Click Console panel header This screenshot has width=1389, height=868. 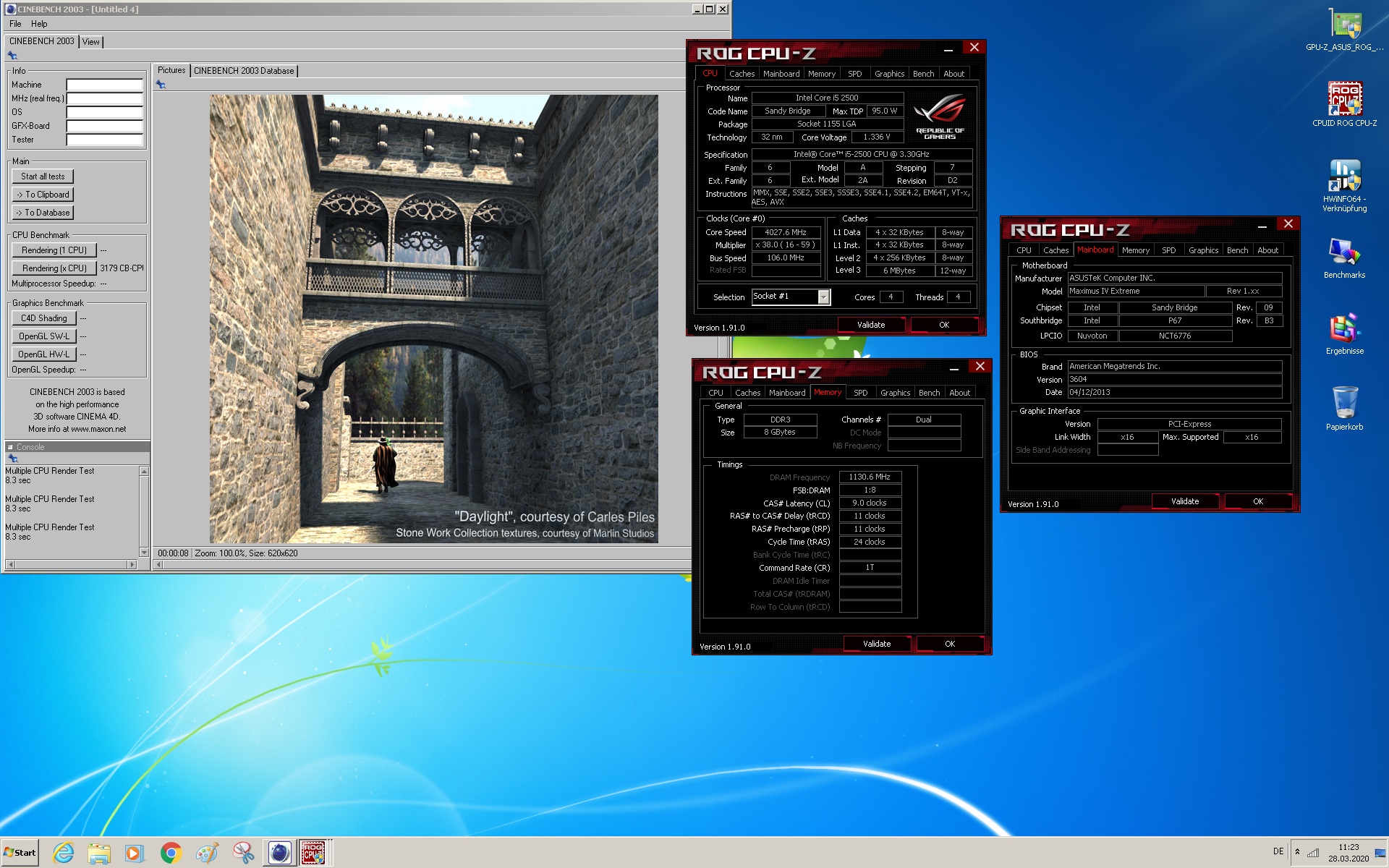[x=77, y=447]
